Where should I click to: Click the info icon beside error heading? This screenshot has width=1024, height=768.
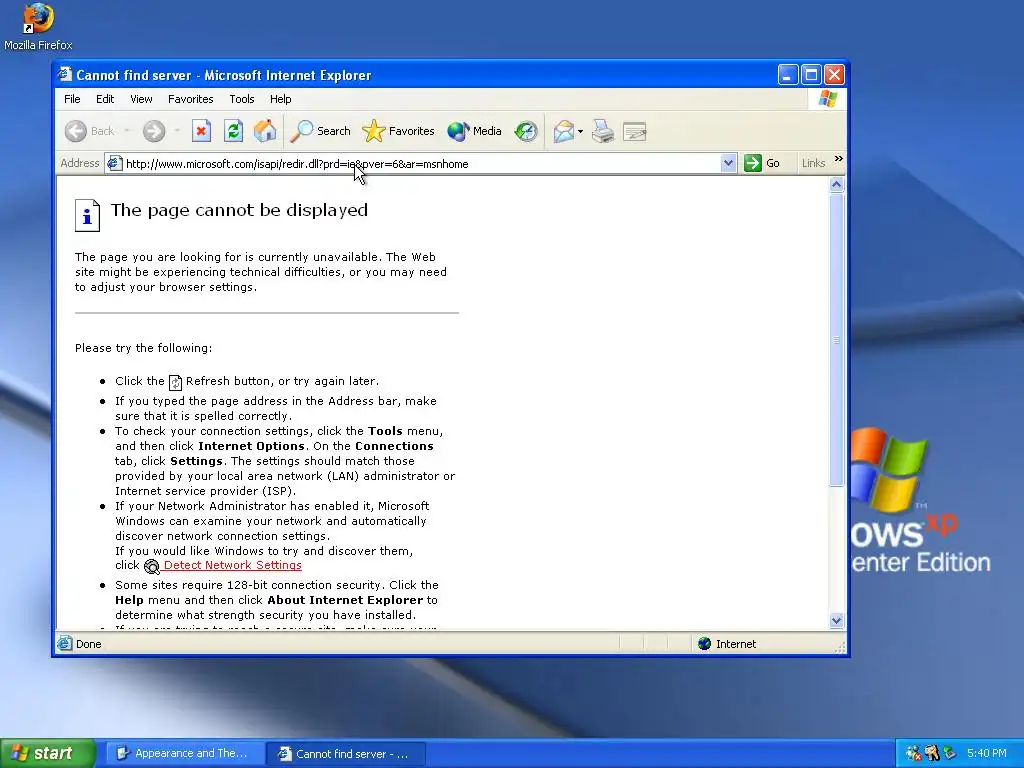click(88, 216)
